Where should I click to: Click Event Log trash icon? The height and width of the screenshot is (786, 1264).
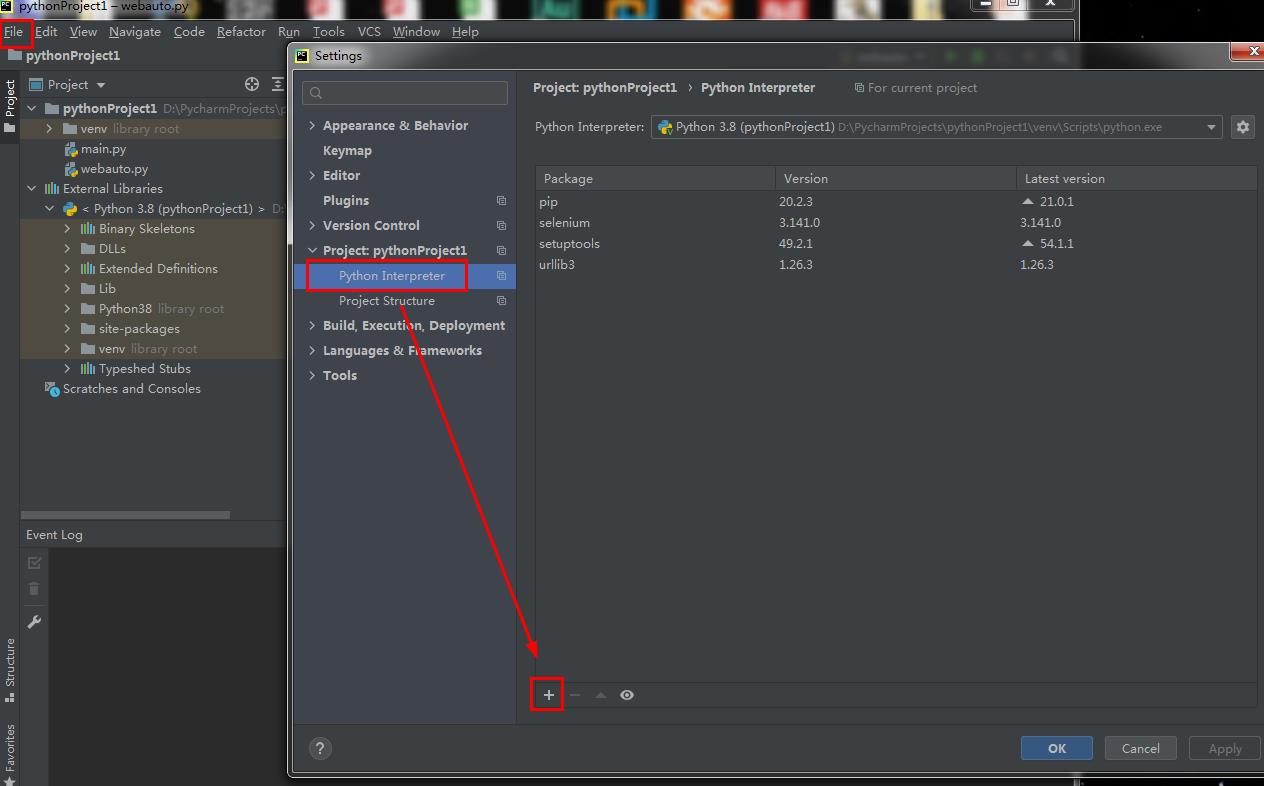click(x=34, y=589)
